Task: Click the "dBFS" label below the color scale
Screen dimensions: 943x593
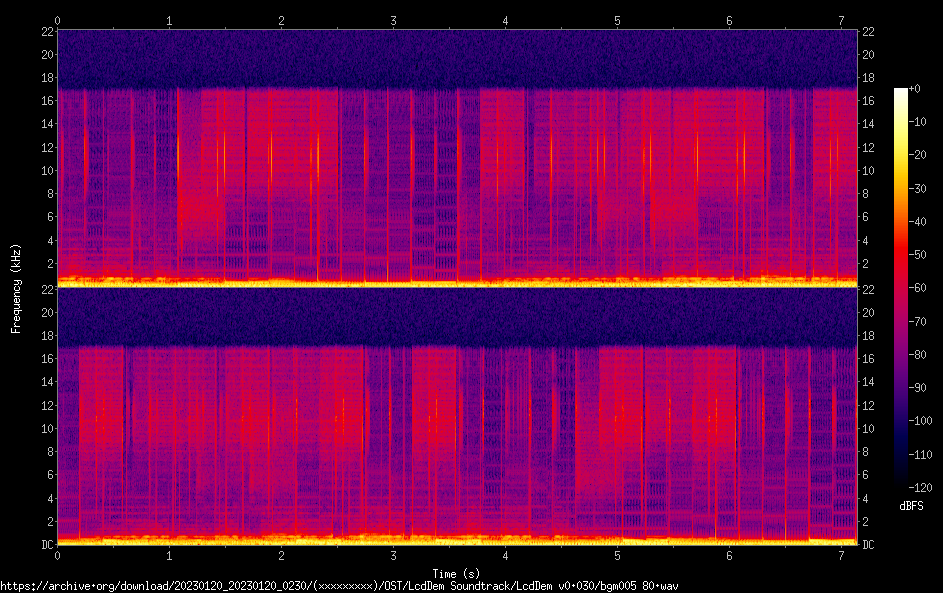Action: (911, 506)
